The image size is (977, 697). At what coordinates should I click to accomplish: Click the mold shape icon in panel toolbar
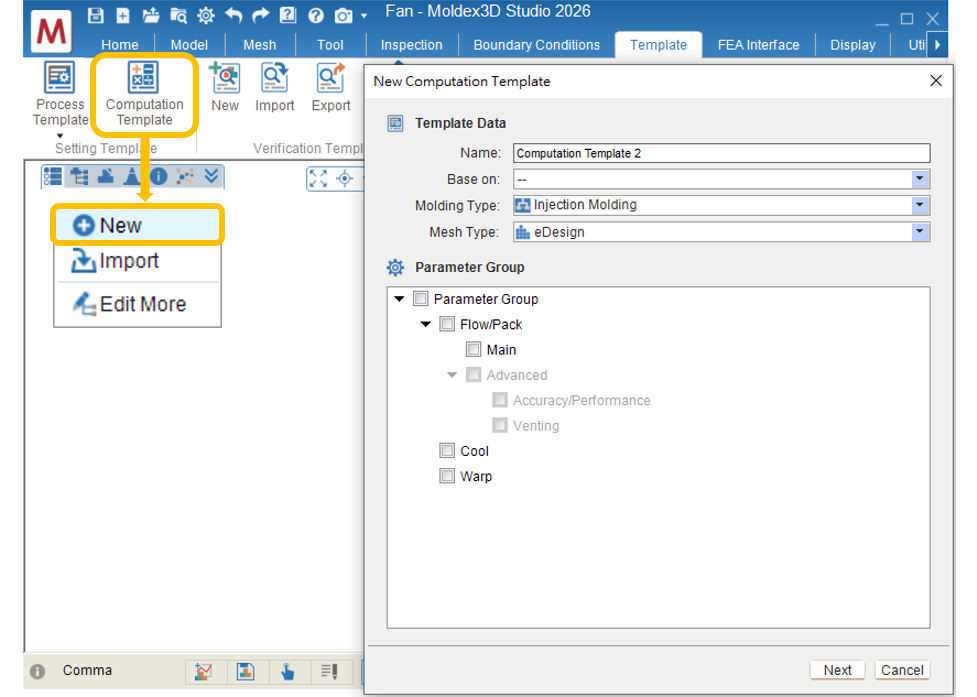(x=106, y=177)
